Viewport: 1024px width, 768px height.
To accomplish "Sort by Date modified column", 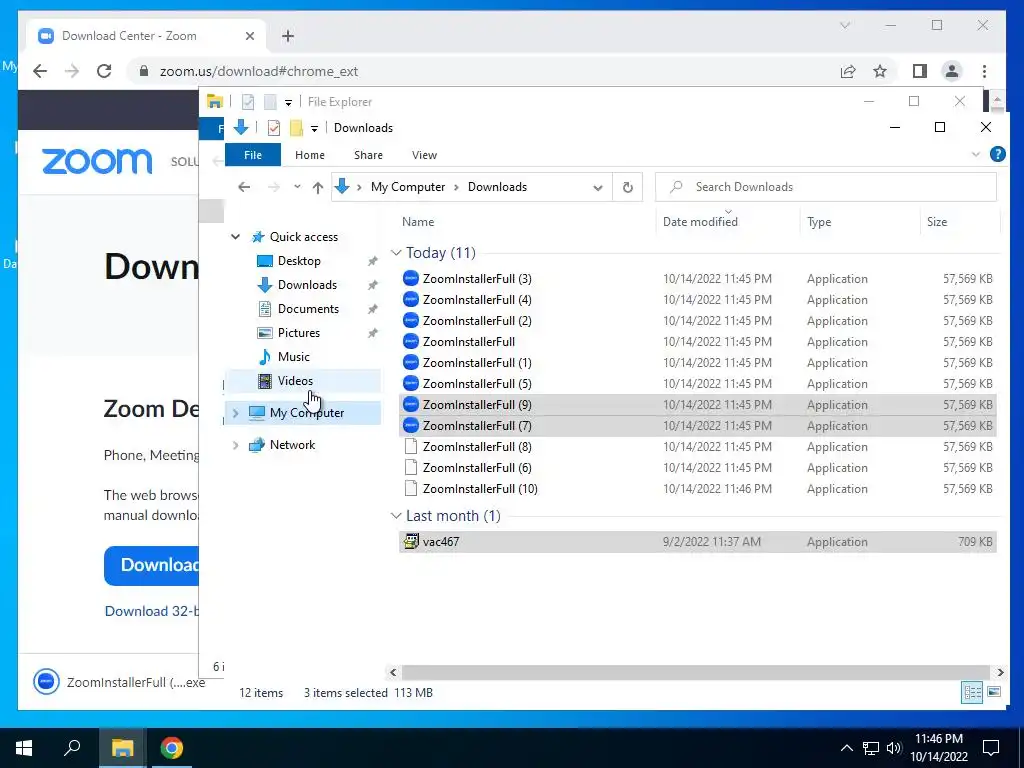I will (x=700, y=221).
